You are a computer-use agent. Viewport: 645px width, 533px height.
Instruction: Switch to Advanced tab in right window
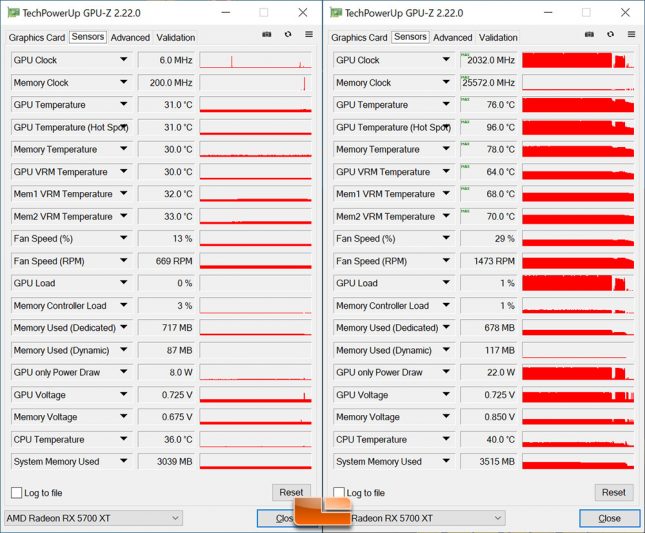(x=452, y=37)
